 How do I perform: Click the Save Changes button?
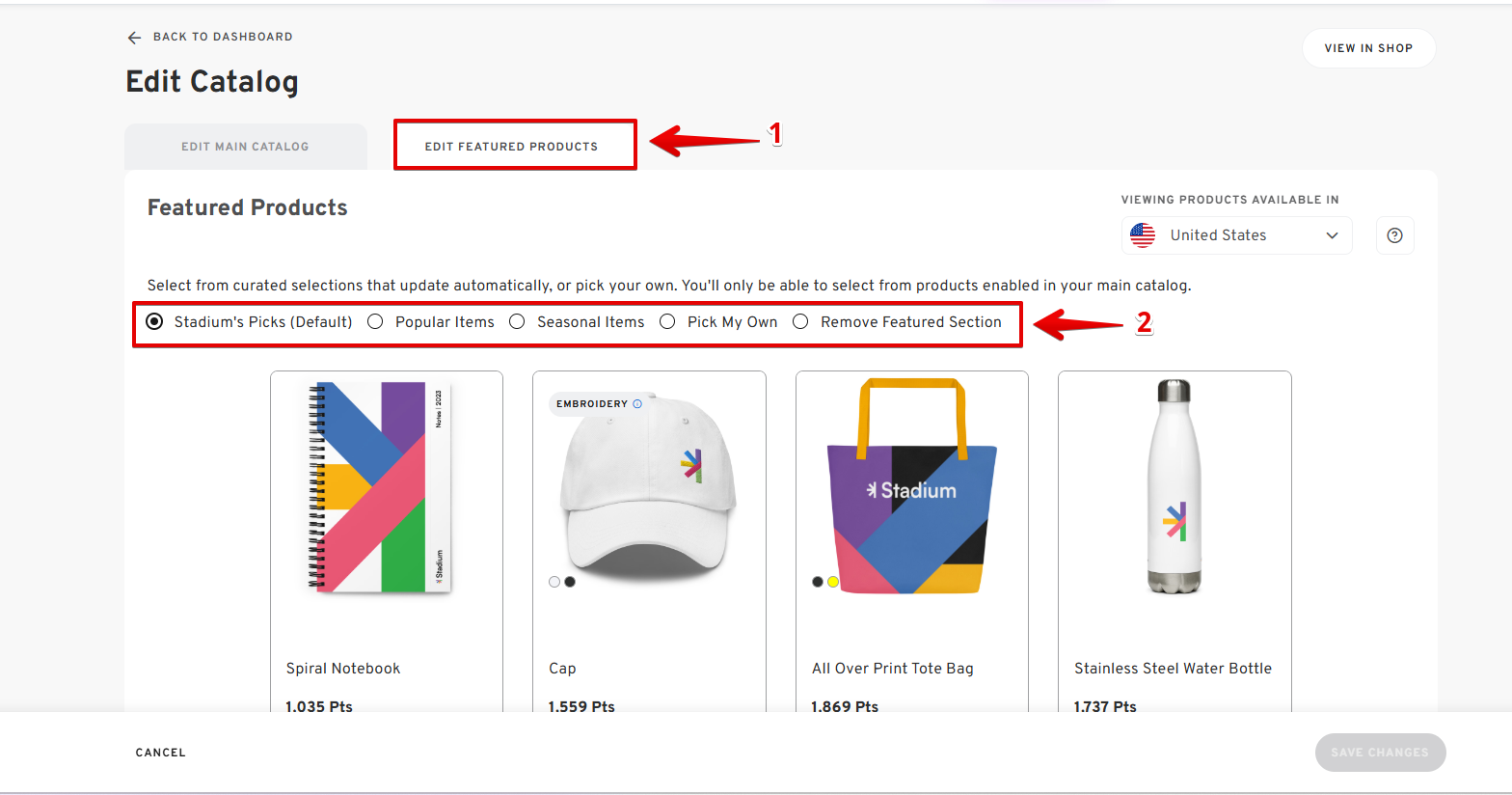coord(1379,753)
